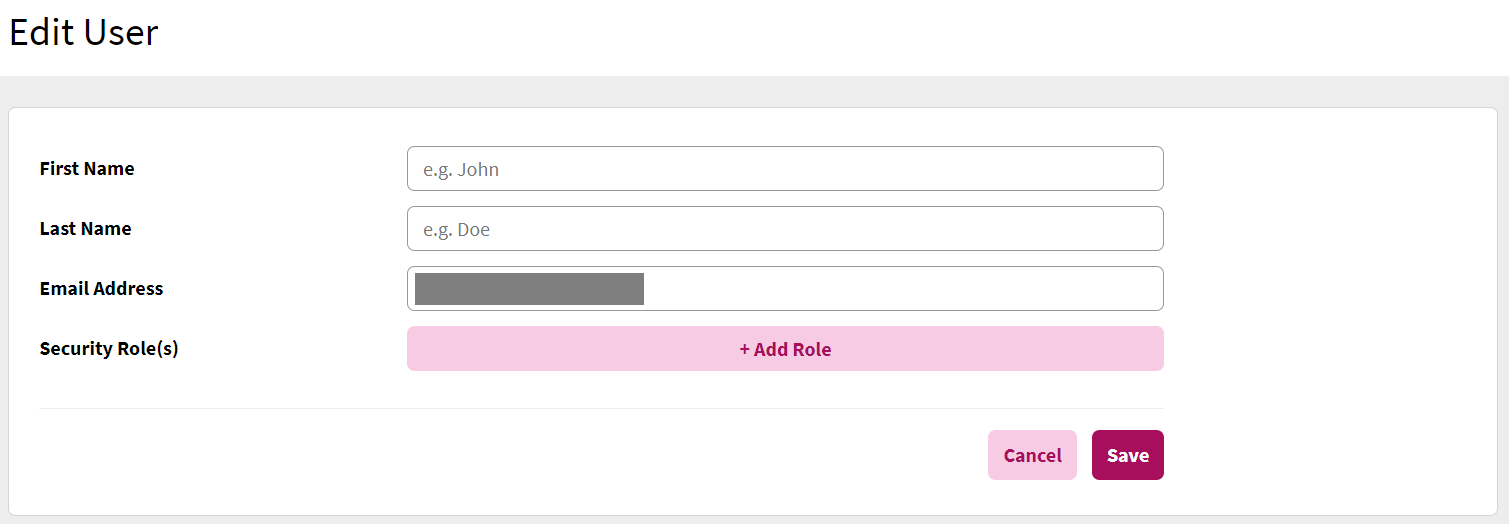Click empty space right of redacted email
Screen dimensions: 1509x524
tap(900, 289)
